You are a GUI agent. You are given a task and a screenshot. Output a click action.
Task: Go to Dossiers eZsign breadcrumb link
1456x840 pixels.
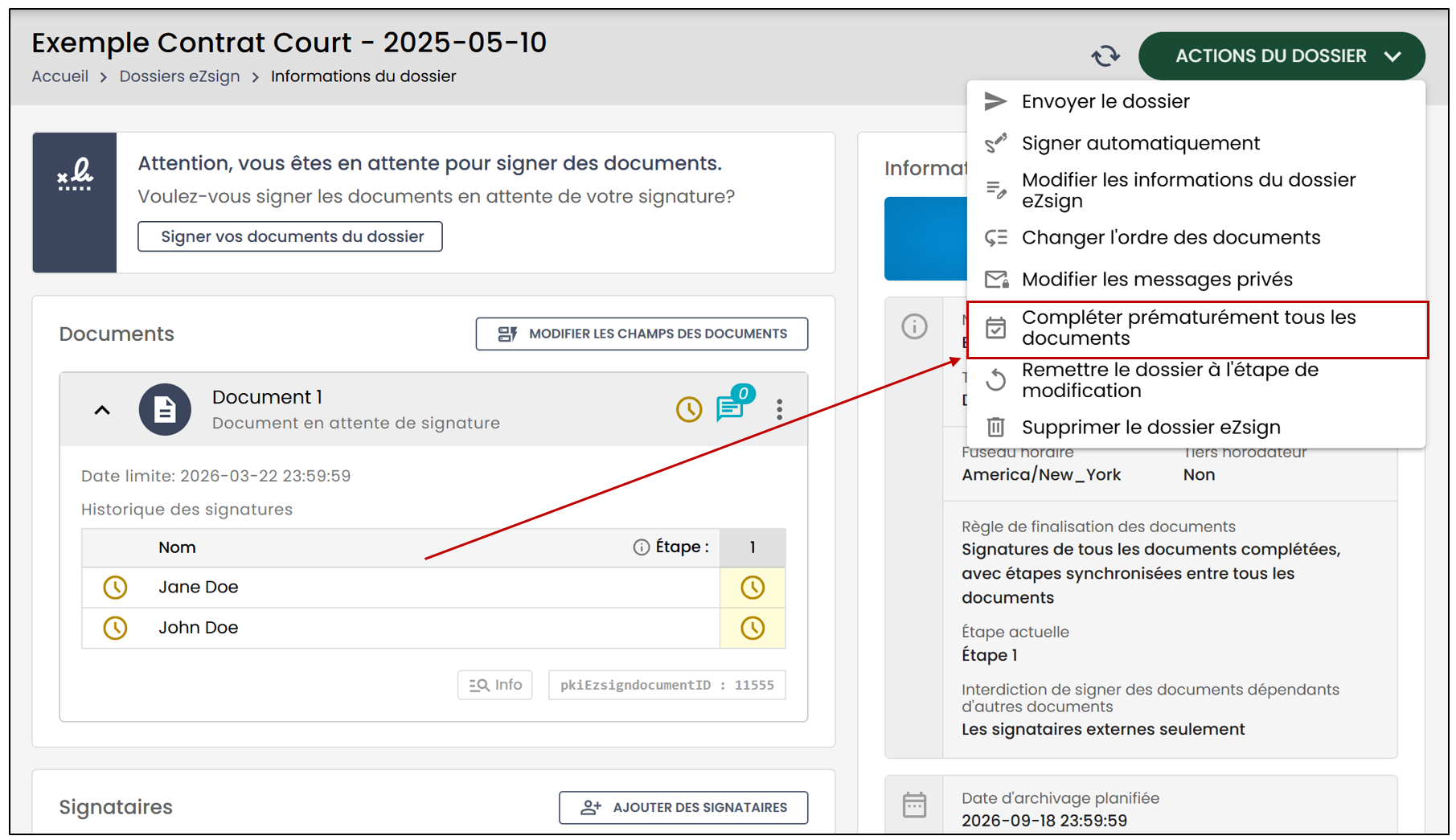point(179,76)
